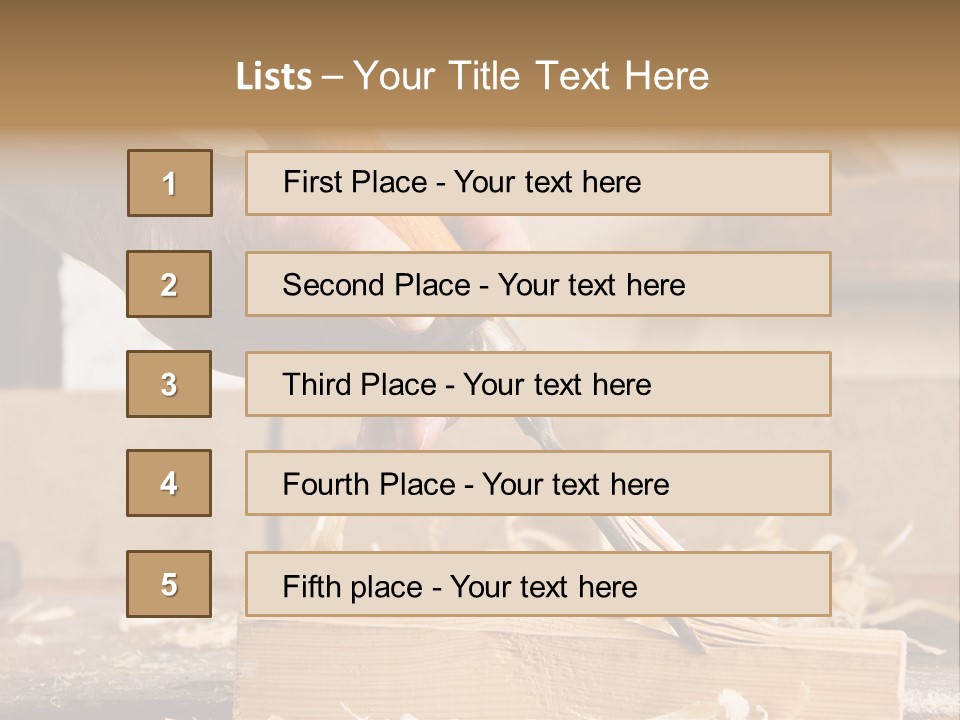960x720 pixels.
Task: Click the word 'here' in First Place row
Action: (x=611, y=182)
